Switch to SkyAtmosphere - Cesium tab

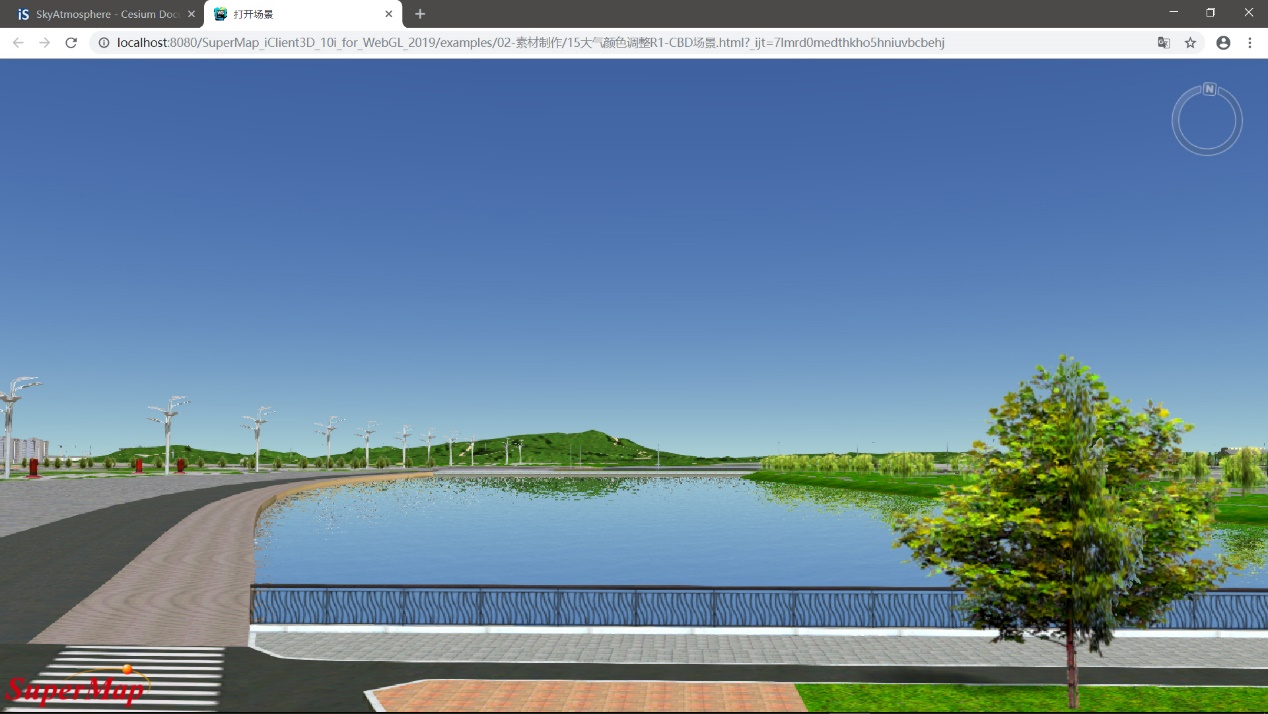pos(100,14)
